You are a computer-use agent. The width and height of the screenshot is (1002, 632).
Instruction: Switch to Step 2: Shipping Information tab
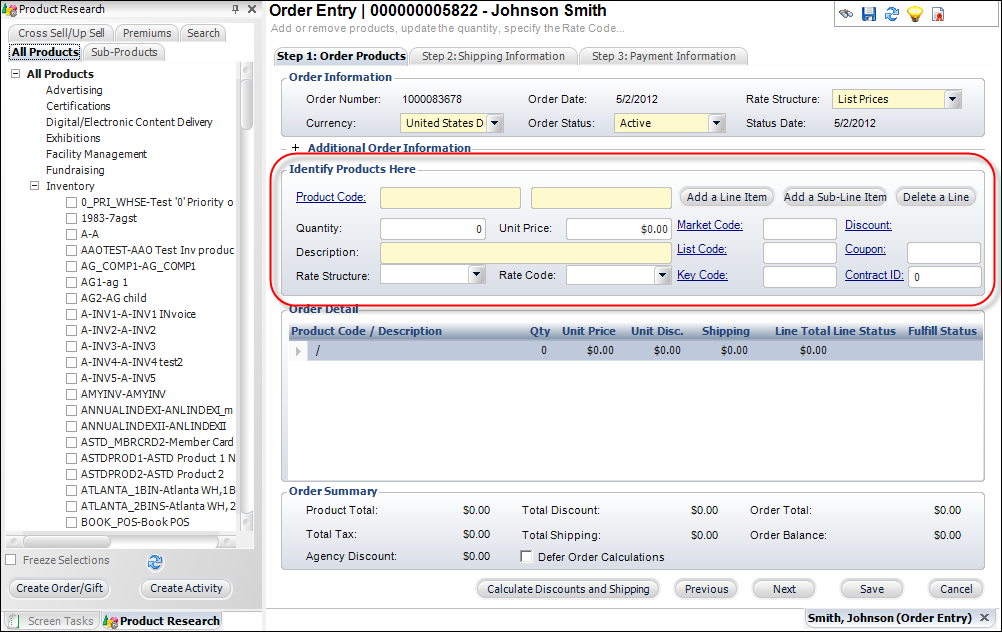(x=492, y=56)
